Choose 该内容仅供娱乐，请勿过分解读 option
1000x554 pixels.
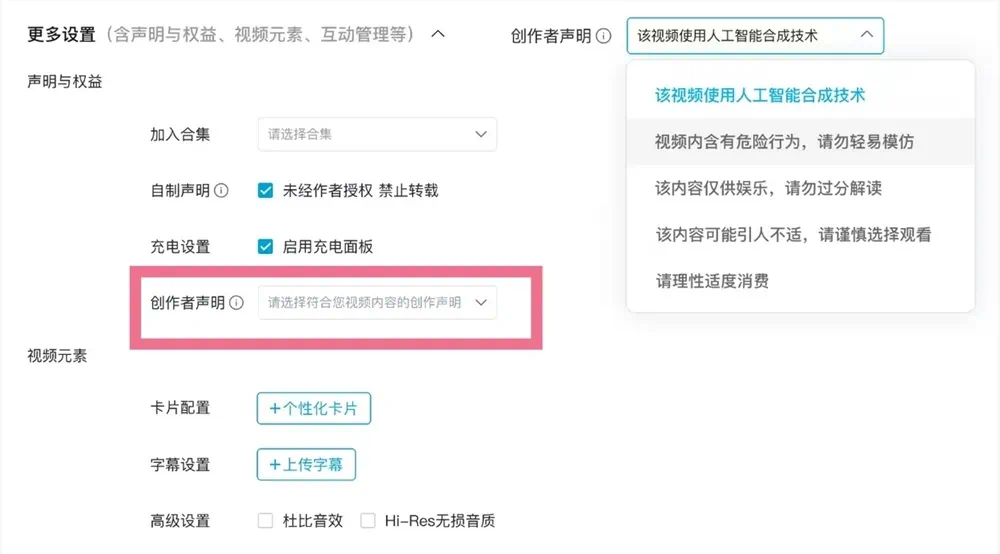(768, 188)
